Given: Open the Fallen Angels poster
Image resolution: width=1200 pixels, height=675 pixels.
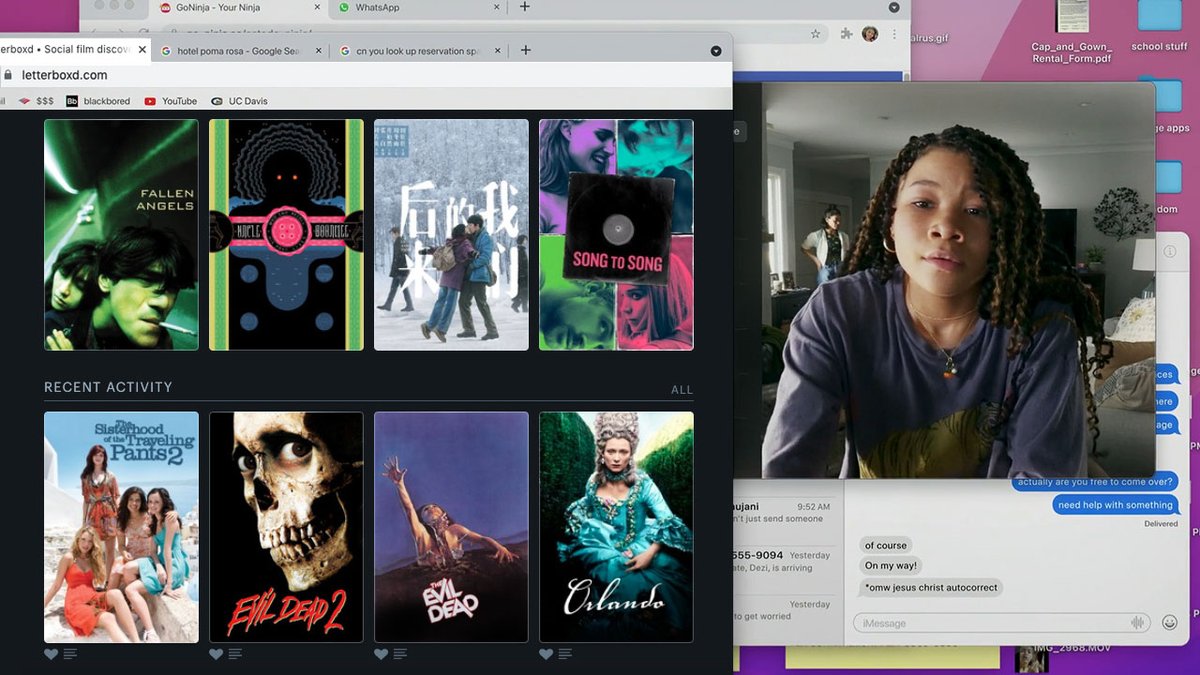Looking at the screenshot, I should 121,235.
